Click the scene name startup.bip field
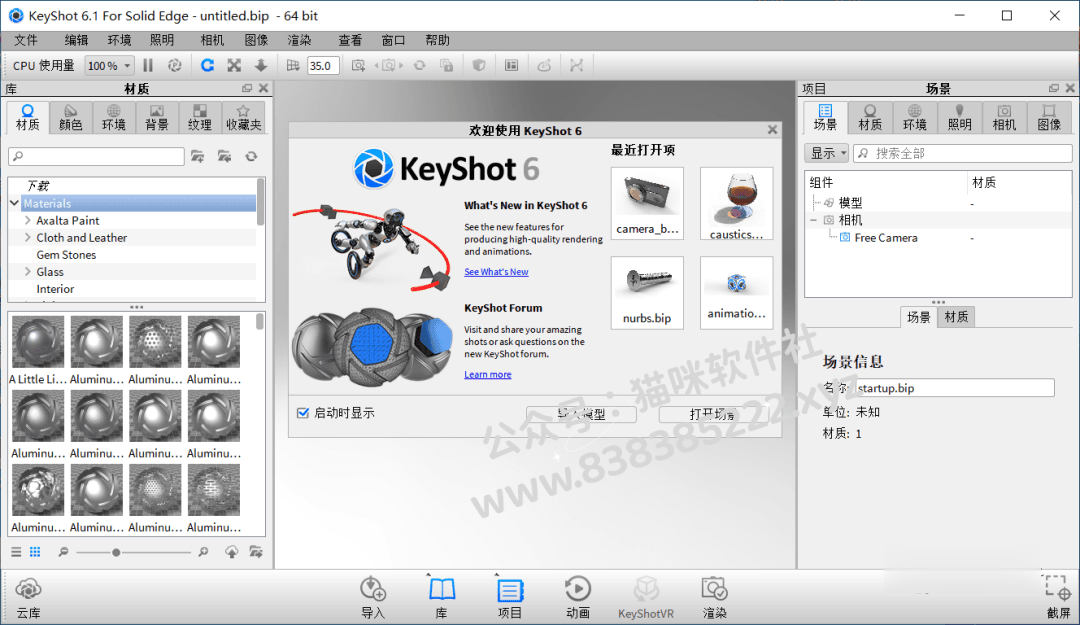The height and width of the screenshot is (625, 1080). click(955, 388)
